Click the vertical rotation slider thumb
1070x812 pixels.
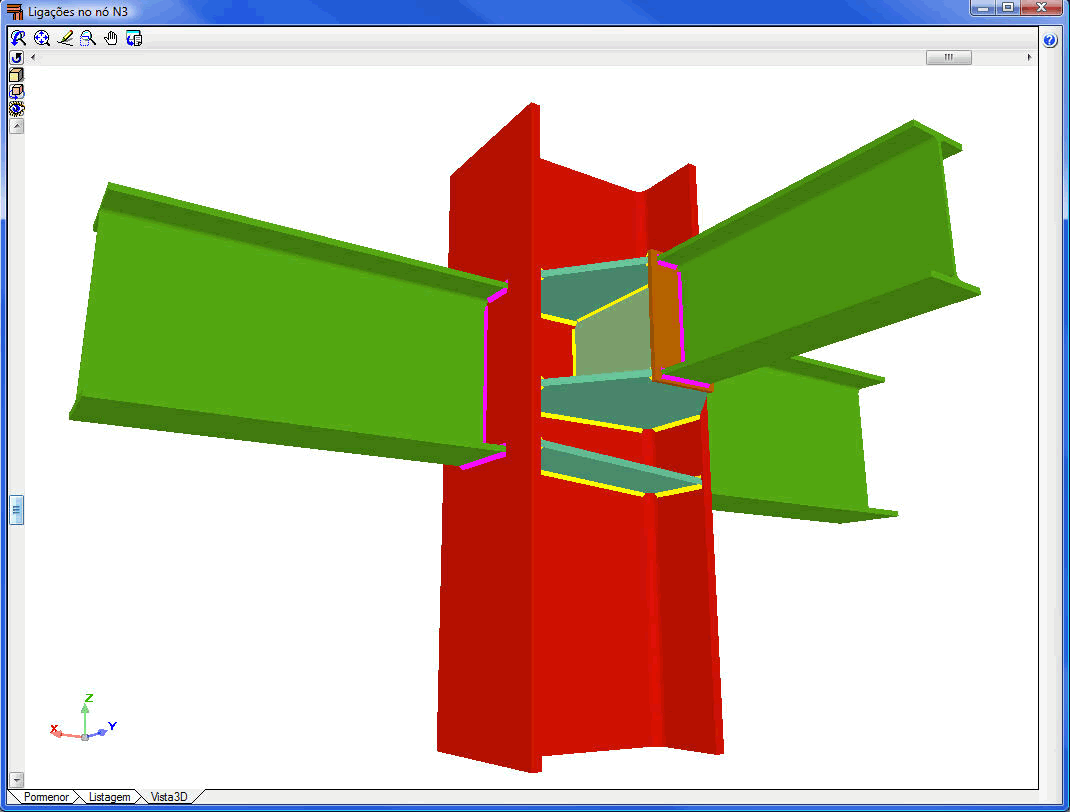pyautogui.click(x=17, y=510)
